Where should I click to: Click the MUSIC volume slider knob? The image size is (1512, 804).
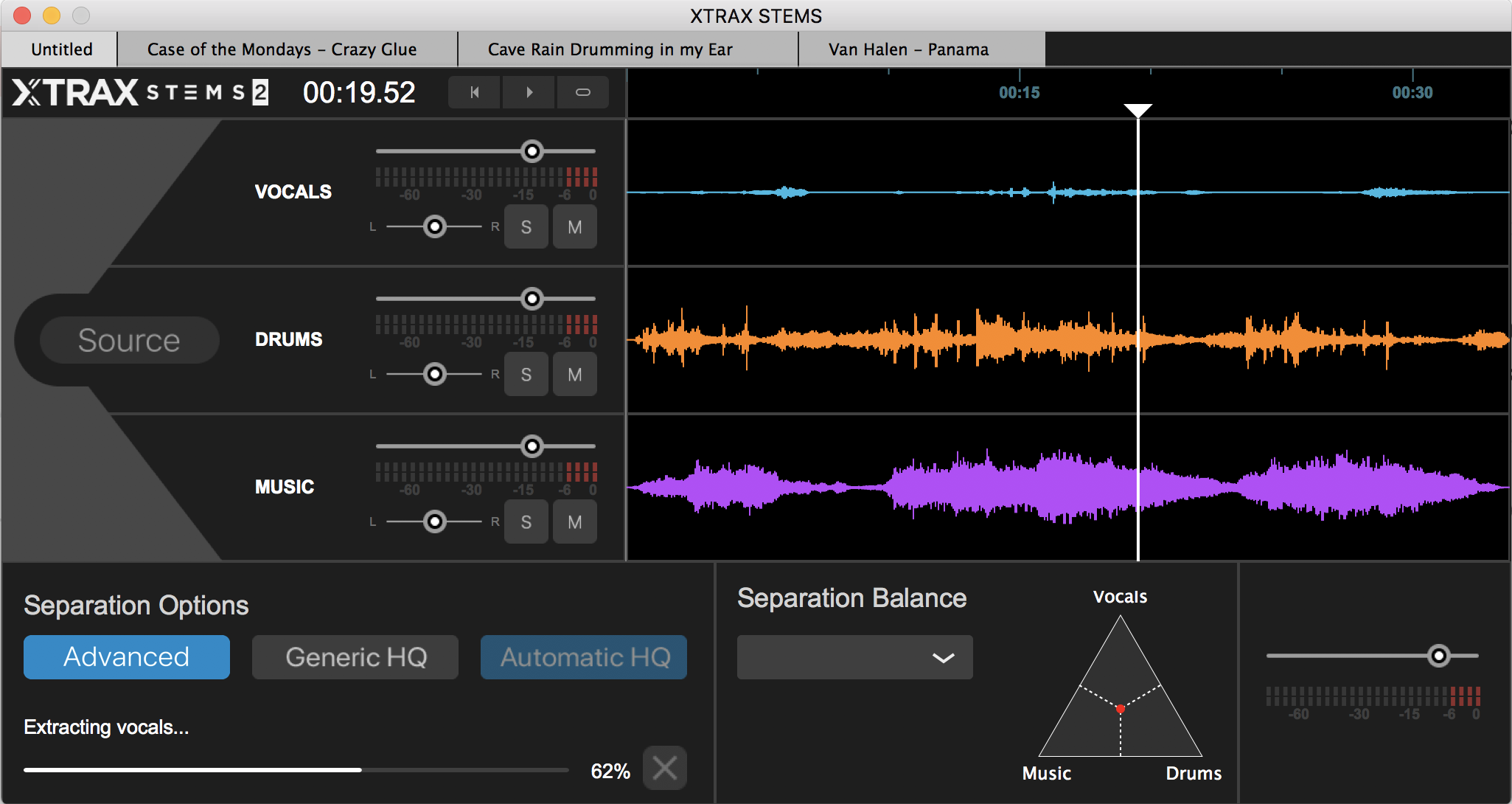[532, 446]
